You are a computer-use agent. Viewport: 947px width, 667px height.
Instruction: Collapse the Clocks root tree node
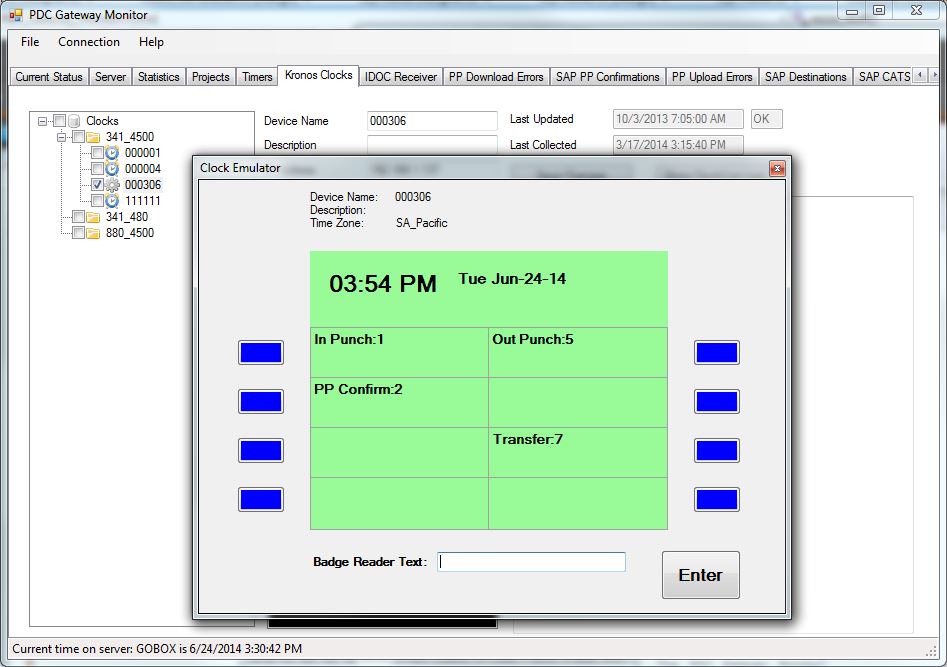click(x=42, y=121)
